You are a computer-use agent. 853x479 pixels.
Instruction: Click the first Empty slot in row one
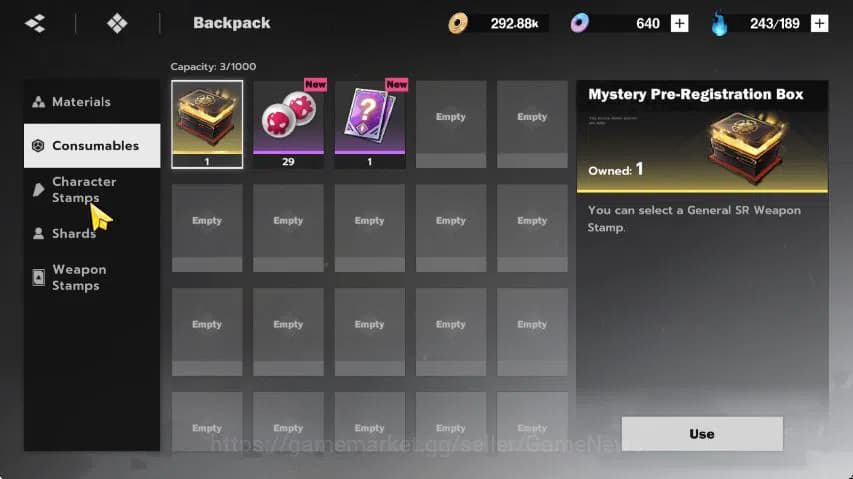click(x=451, y=125)
